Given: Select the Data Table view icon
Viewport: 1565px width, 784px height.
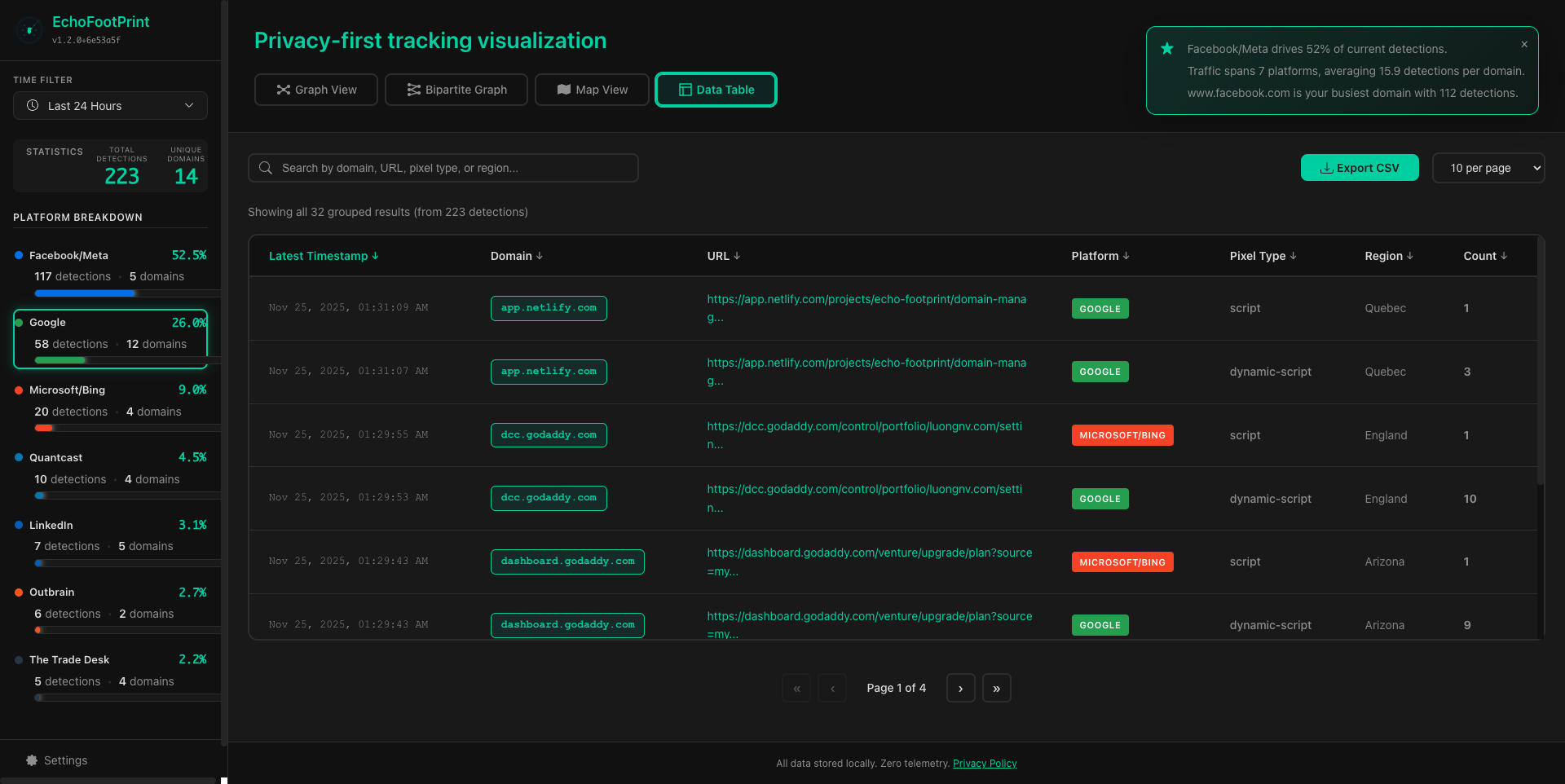Looking at the screenshot, I should pyautogui.click(x=684, y=90).
